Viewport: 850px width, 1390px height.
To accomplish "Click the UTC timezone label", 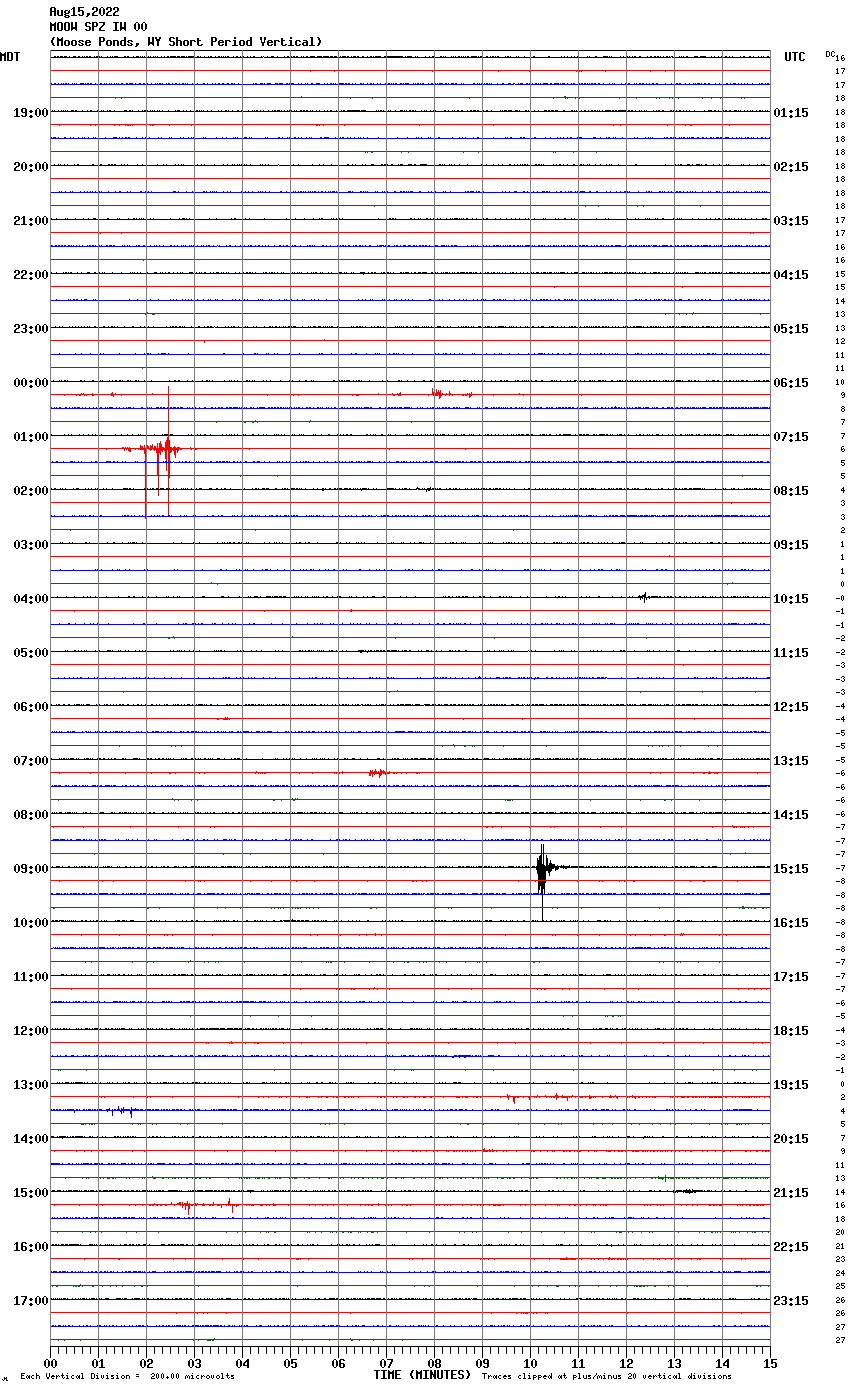I will tap(794, 57).
